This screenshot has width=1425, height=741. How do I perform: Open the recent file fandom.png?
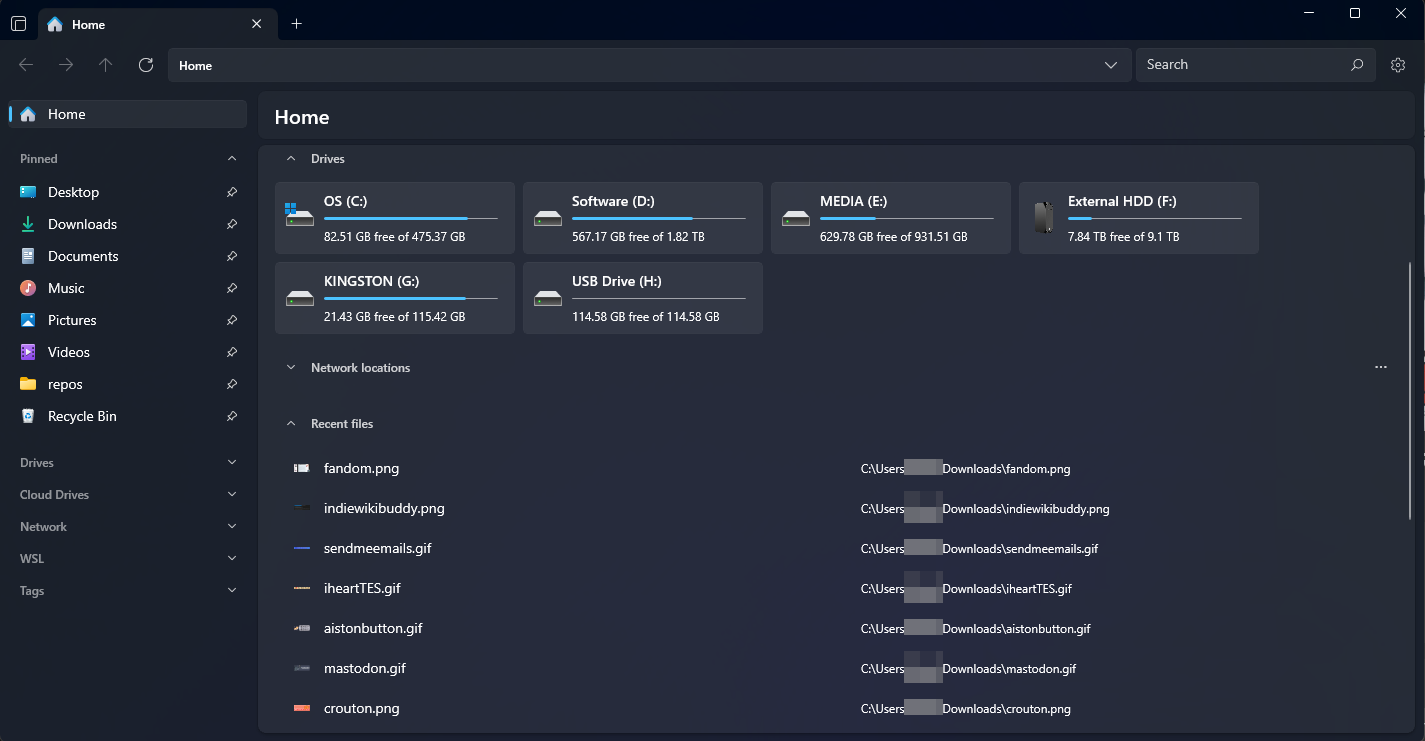pos(361,468)
